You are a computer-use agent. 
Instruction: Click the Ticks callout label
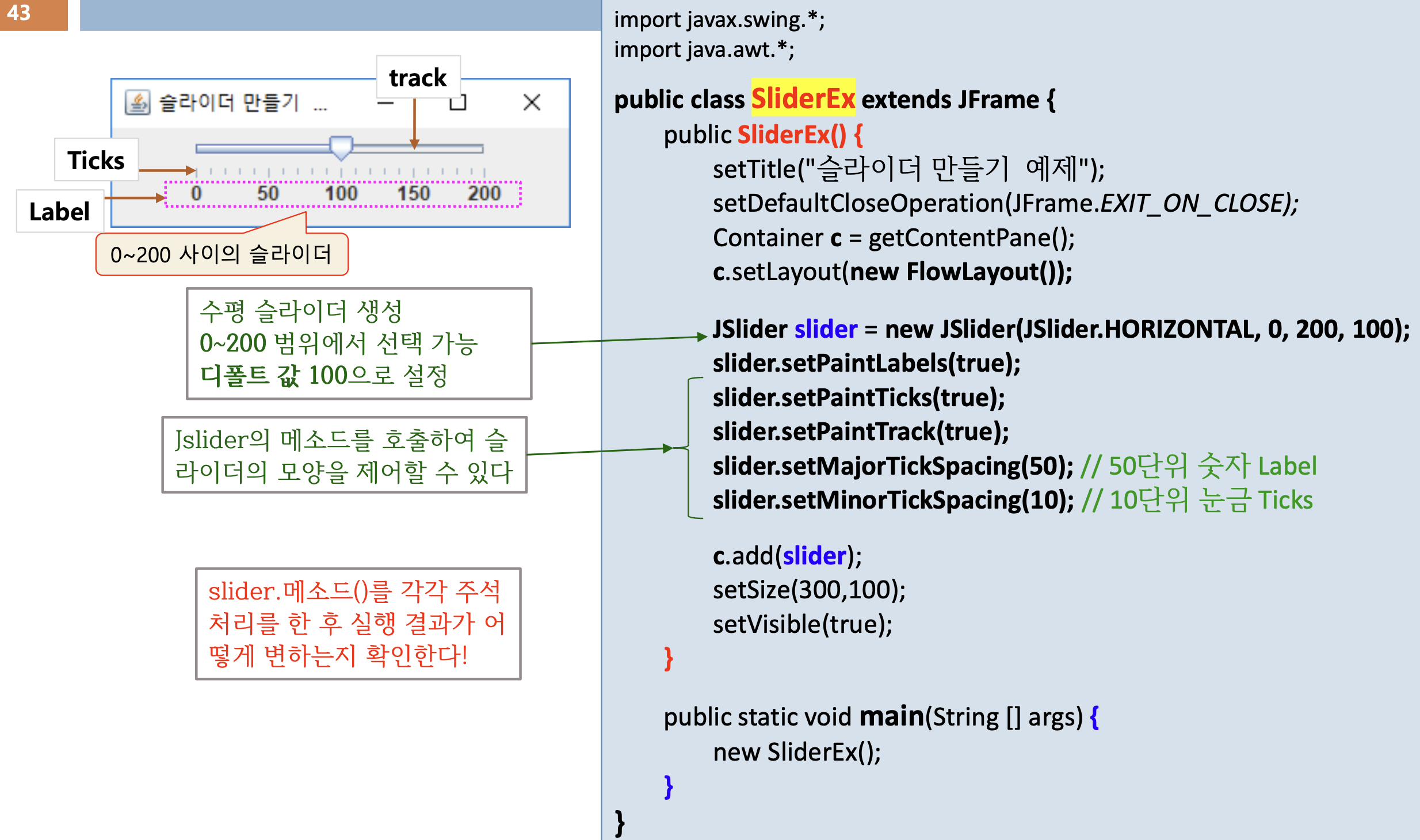click(x=96, y=160)
